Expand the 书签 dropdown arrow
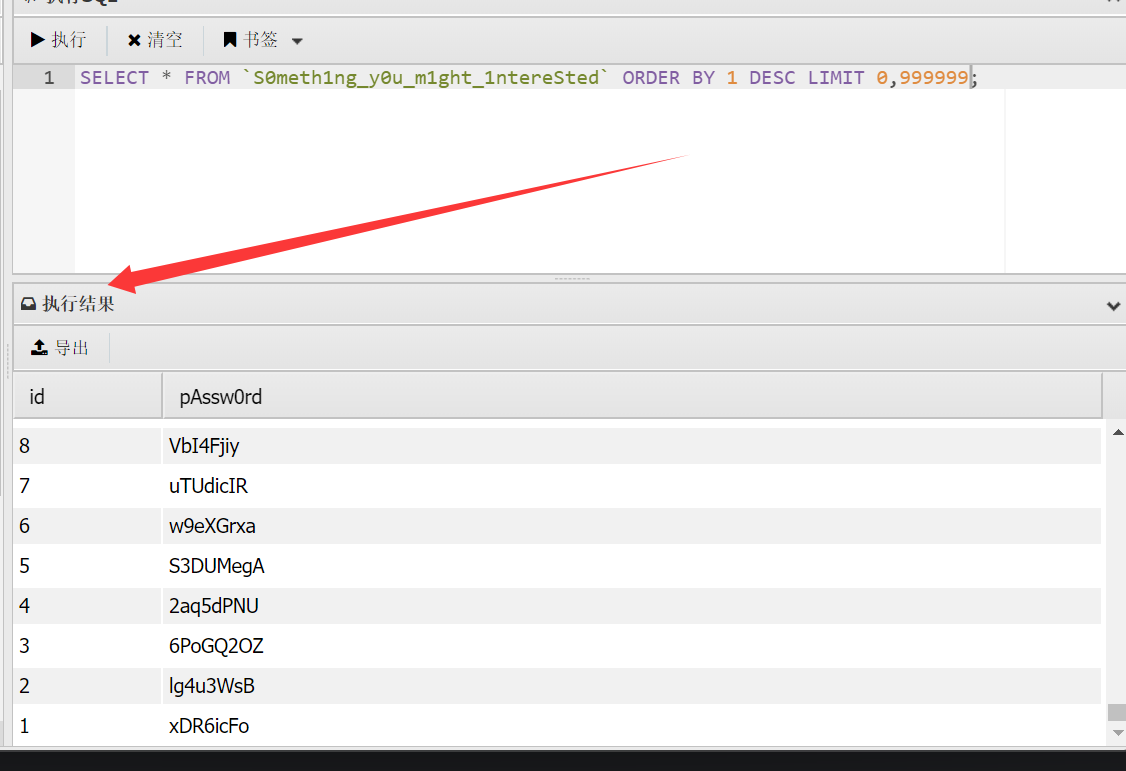Screen dimensions: 1126x771 tap(297, 41)
